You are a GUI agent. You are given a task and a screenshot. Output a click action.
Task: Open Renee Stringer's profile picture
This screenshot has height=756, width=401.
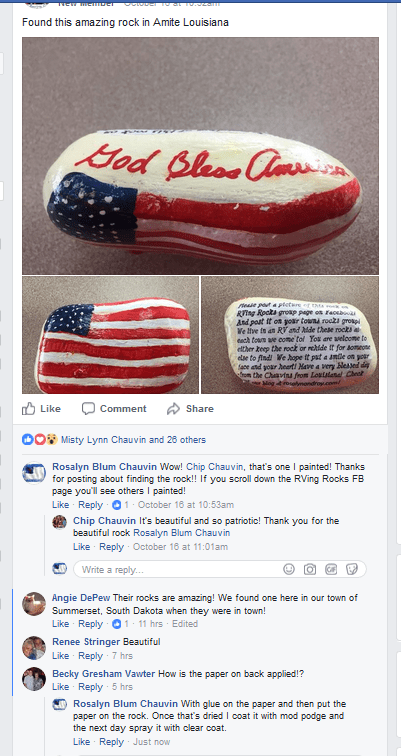coord(34,648)
